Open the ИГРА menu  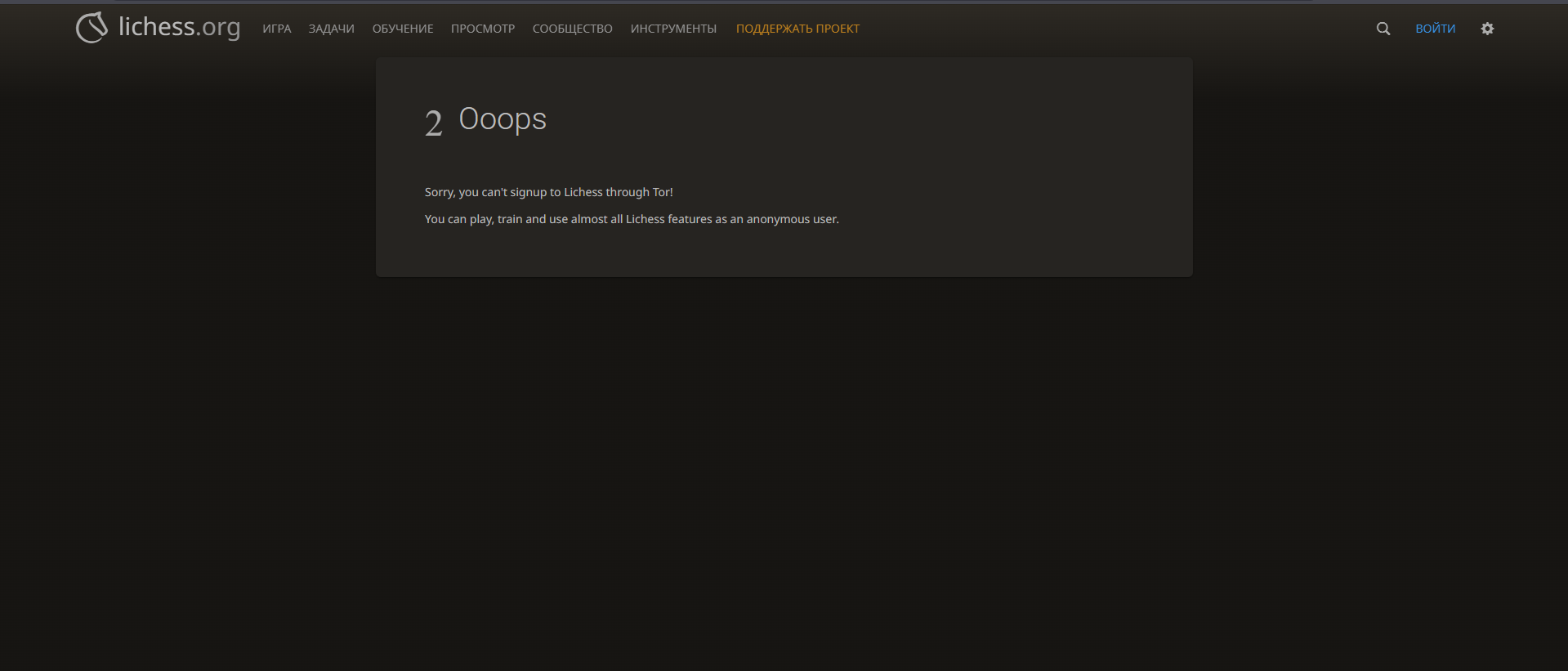tap(276, 29)
